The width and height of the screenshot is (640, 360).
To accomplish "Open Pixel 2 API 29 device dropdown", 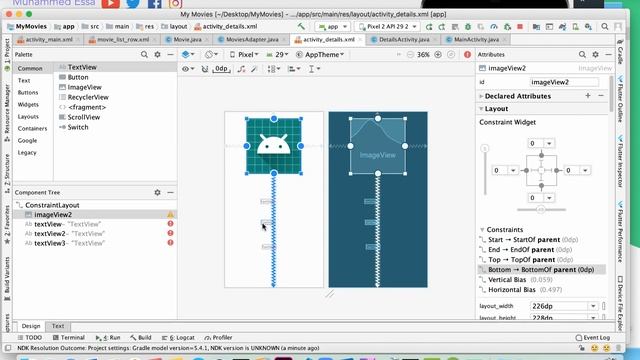I will click(387, 27).
